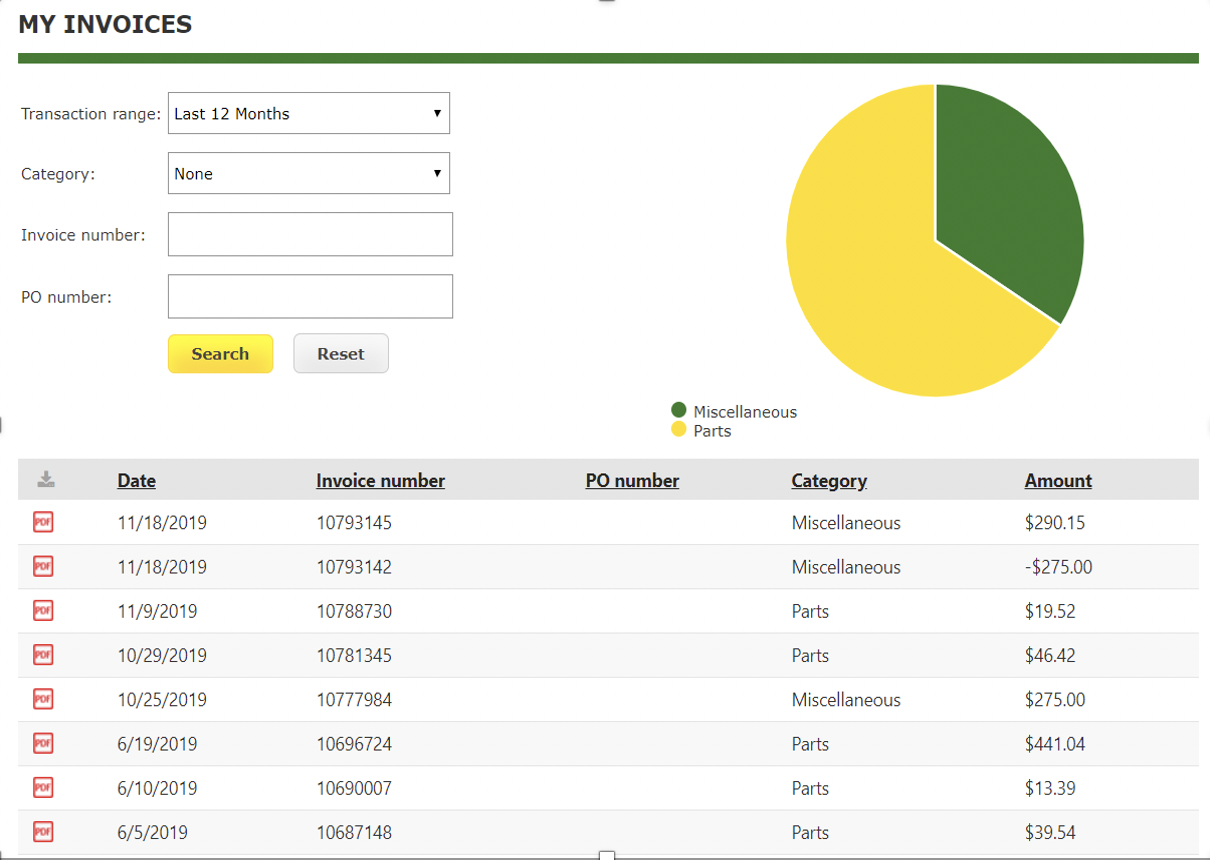
Task: Focus the Invoice number input field
Action: point(310,234)
